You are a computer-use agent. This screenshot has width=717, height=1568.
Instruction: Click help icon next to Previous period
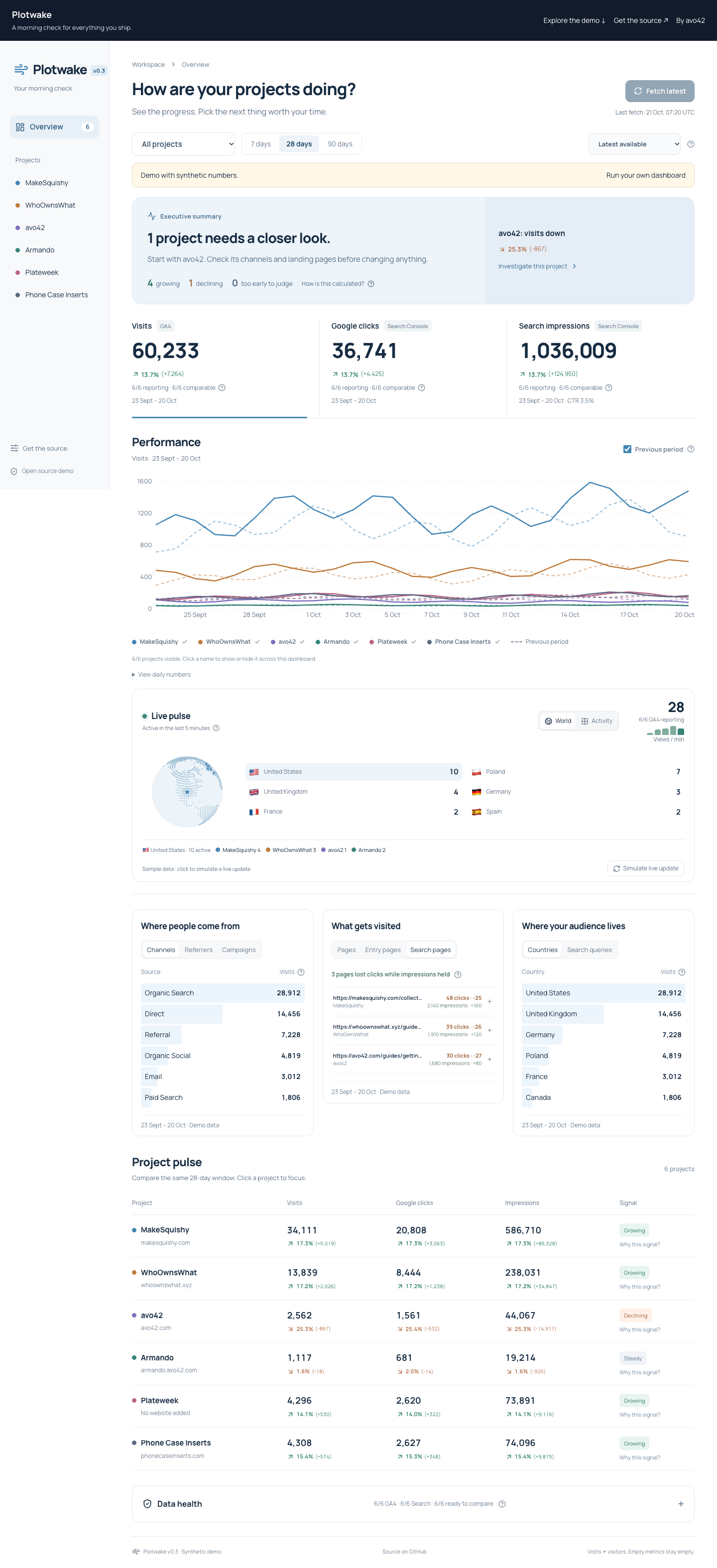point(690,449)
